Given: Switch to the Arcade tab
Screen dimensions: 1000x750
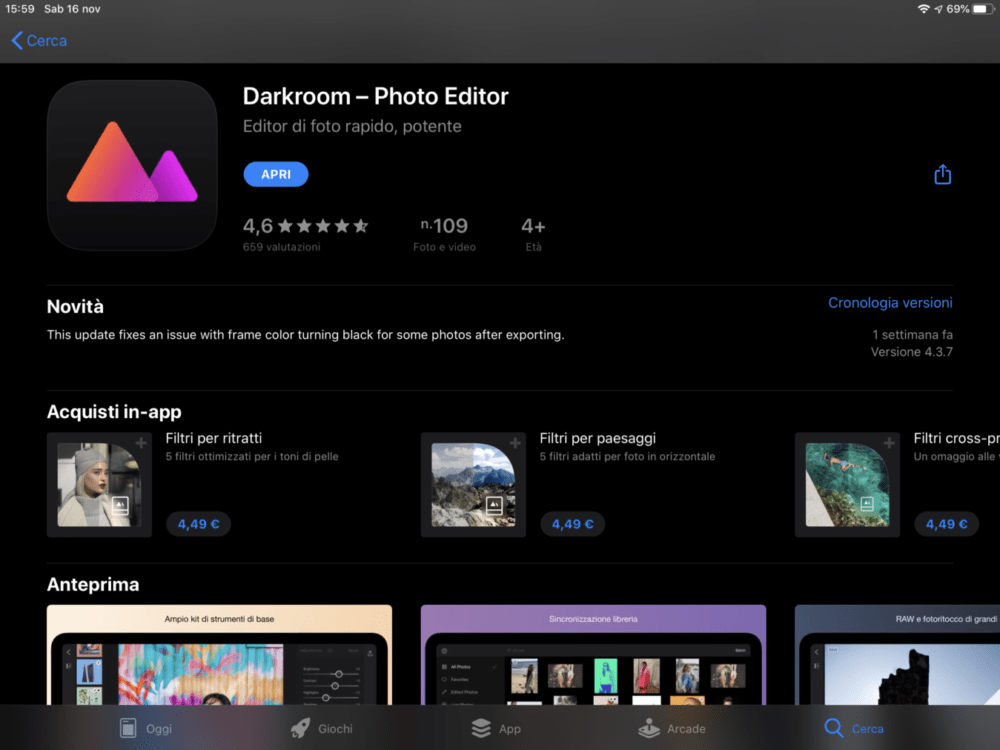Looking at the screenshot, I should click(x=672, y=728).
